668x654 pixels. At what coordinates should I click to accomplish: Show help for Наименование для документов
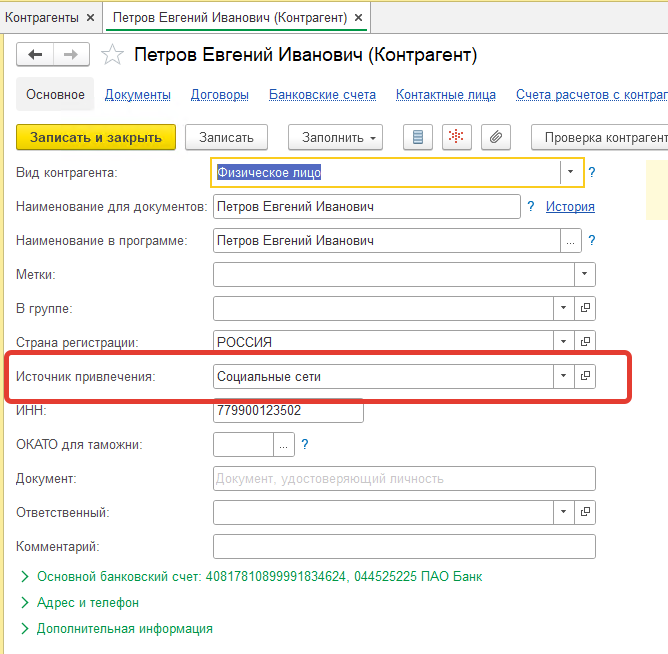[x=530, y=206]
